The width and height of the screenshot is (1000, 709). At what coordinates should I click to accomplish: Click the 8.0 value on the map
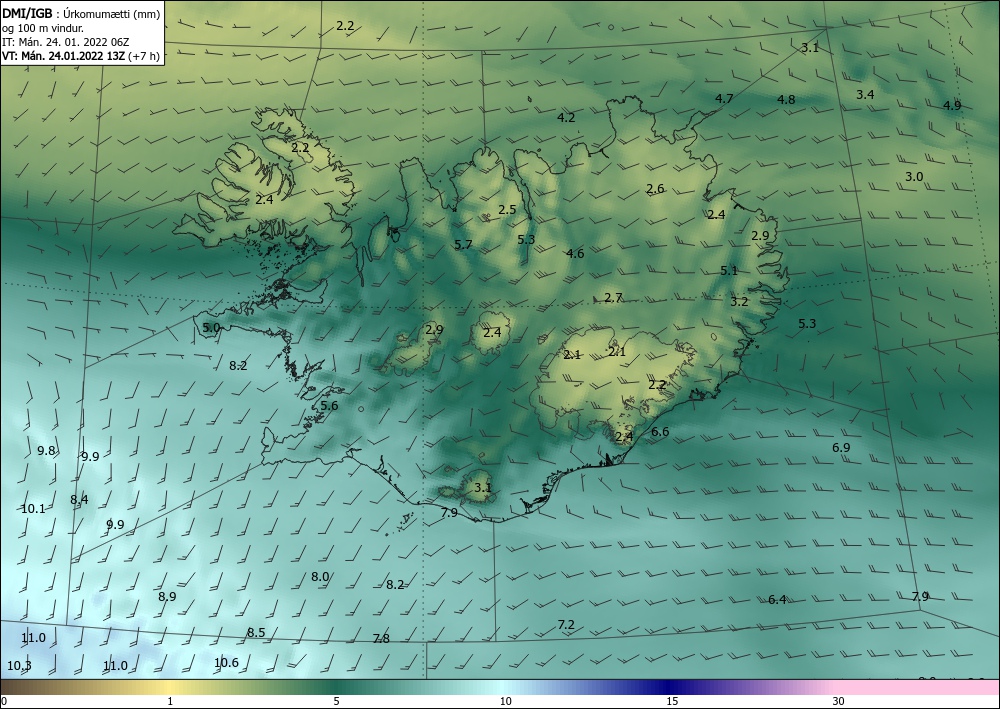pyautogui.click(x=320, y=576)
